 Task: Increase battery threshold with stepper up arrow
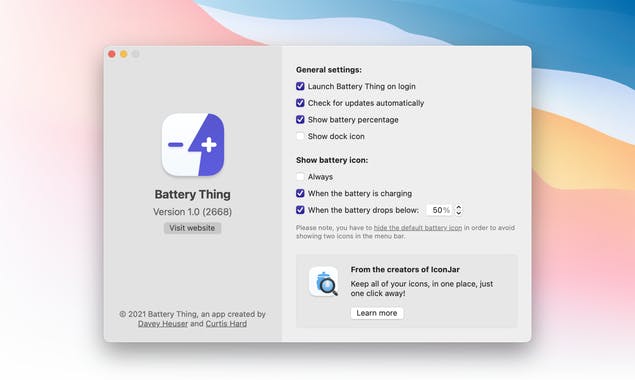point(458,207)
